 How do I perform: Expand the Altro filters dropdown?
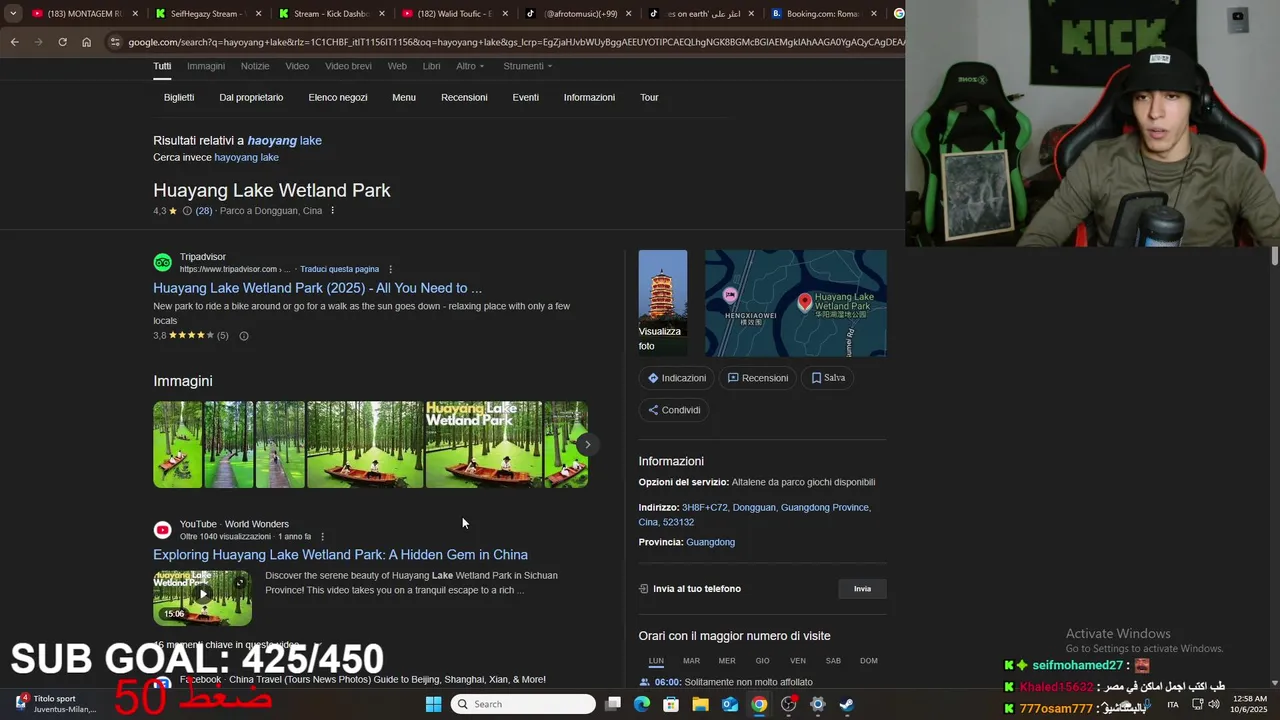point(470,66)
